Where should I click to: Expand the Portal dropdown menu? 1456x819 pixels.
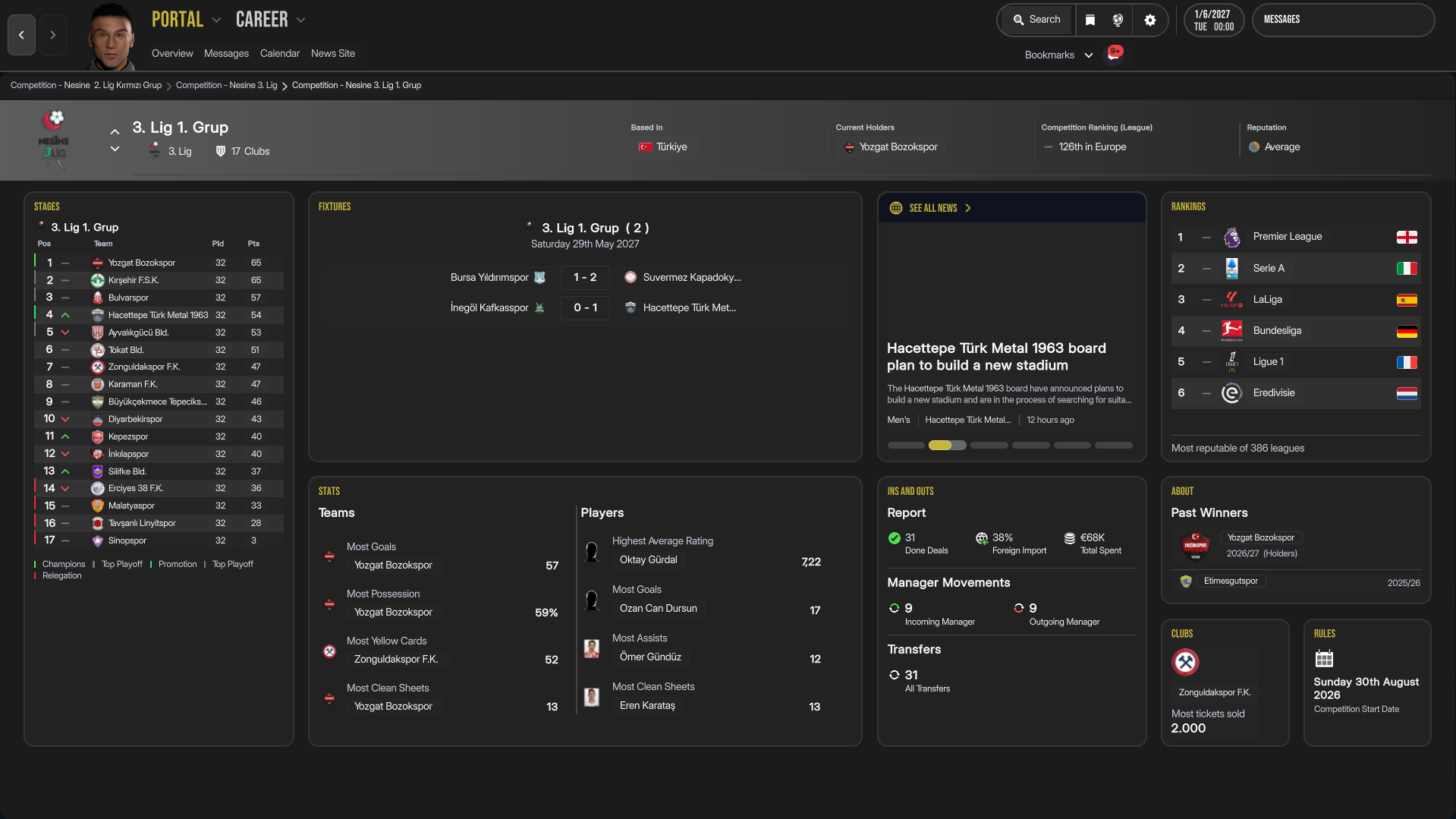click(217, 20)
